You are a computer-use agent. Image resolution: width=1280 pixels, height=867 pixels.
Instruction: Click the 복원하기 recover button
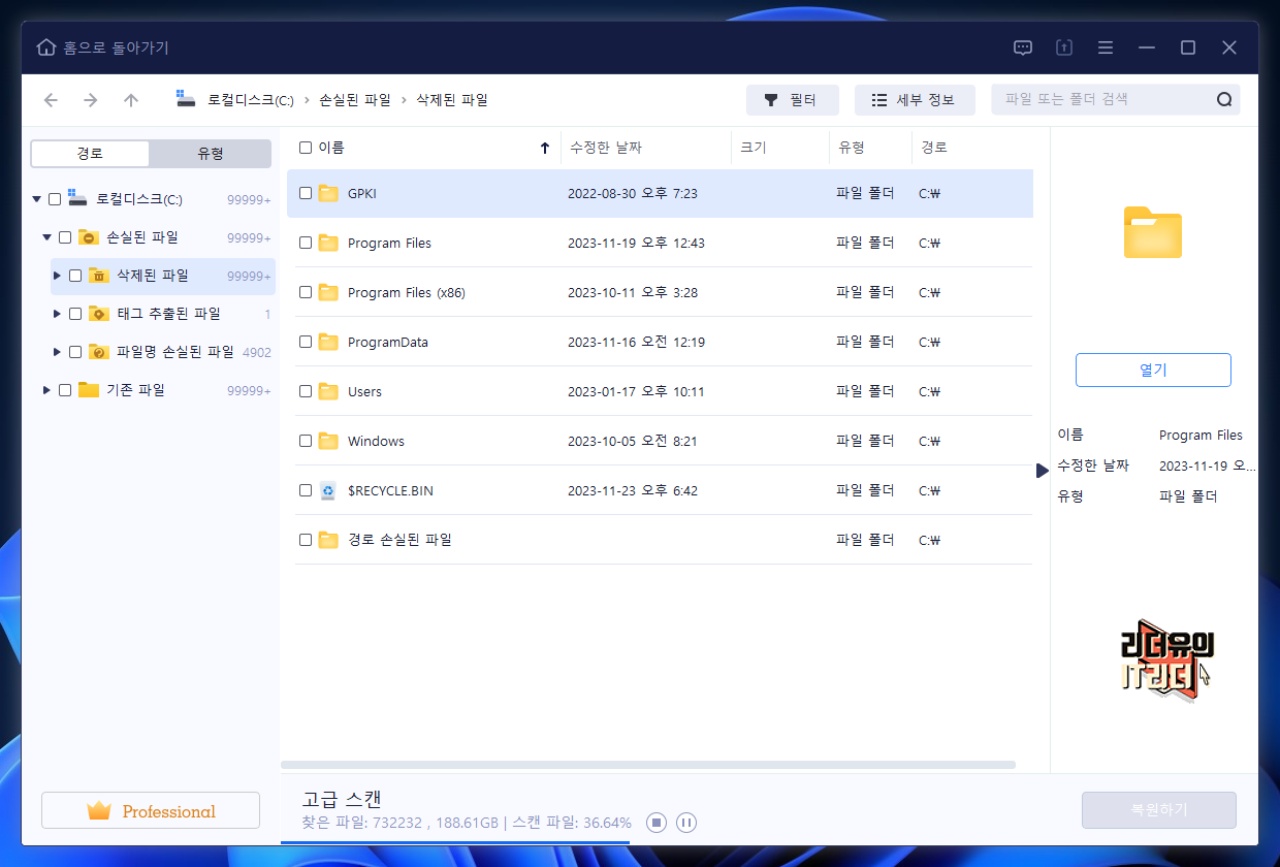point(1159,810)
